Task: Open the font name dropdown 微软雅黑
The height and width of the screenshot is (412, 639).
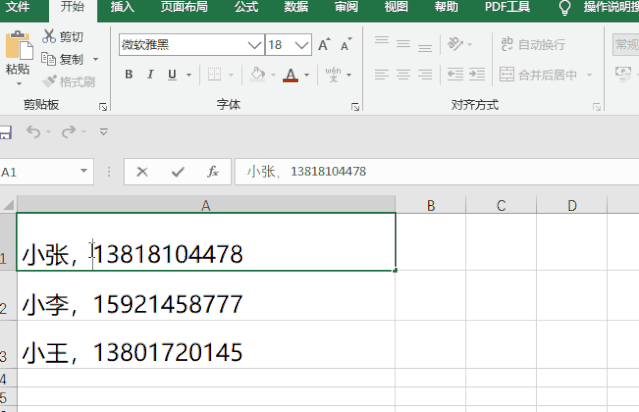Action: click(254, 45)
